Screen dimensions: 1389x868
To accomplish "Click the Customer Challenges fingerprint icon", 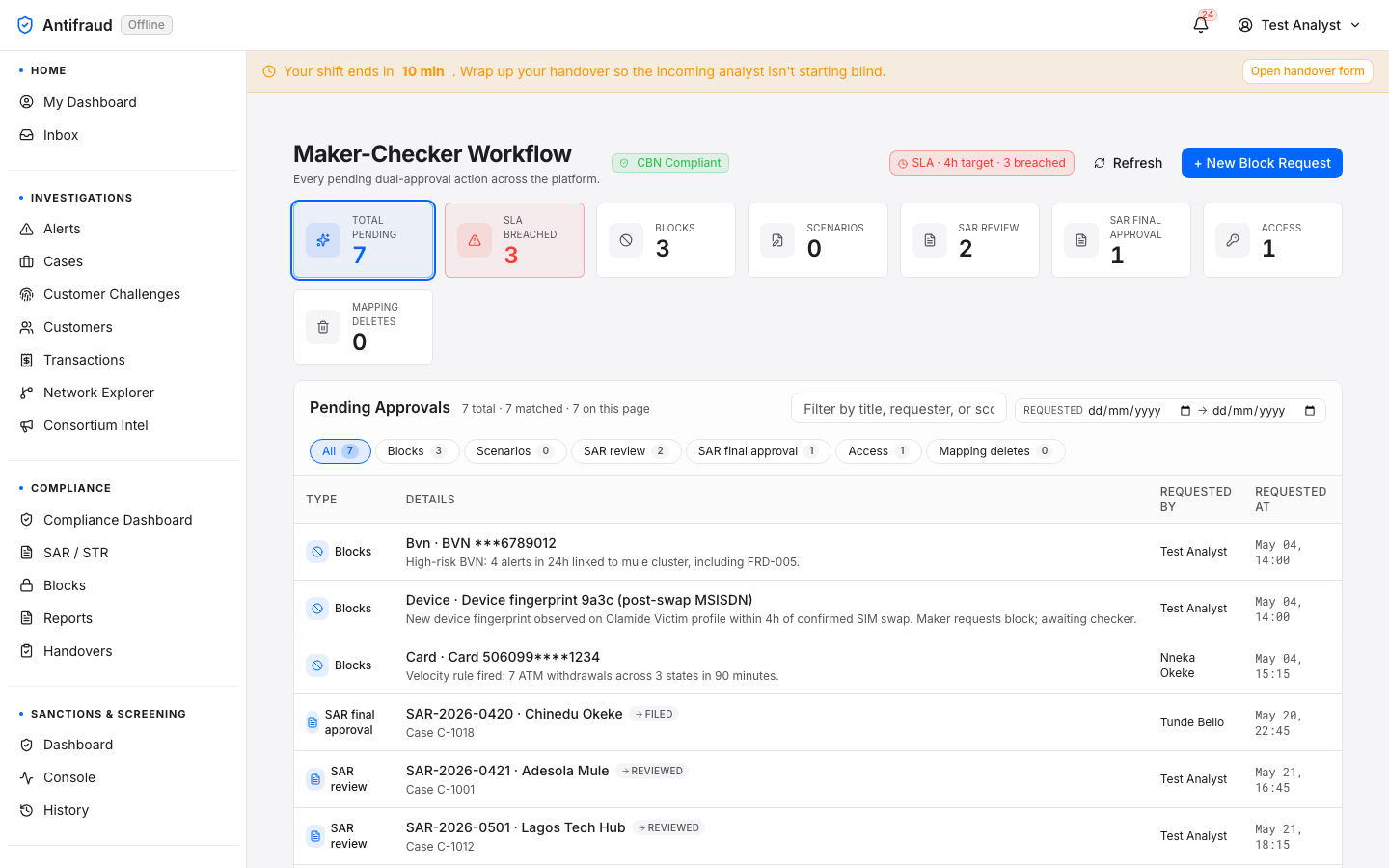I will [x=27, y=294].
